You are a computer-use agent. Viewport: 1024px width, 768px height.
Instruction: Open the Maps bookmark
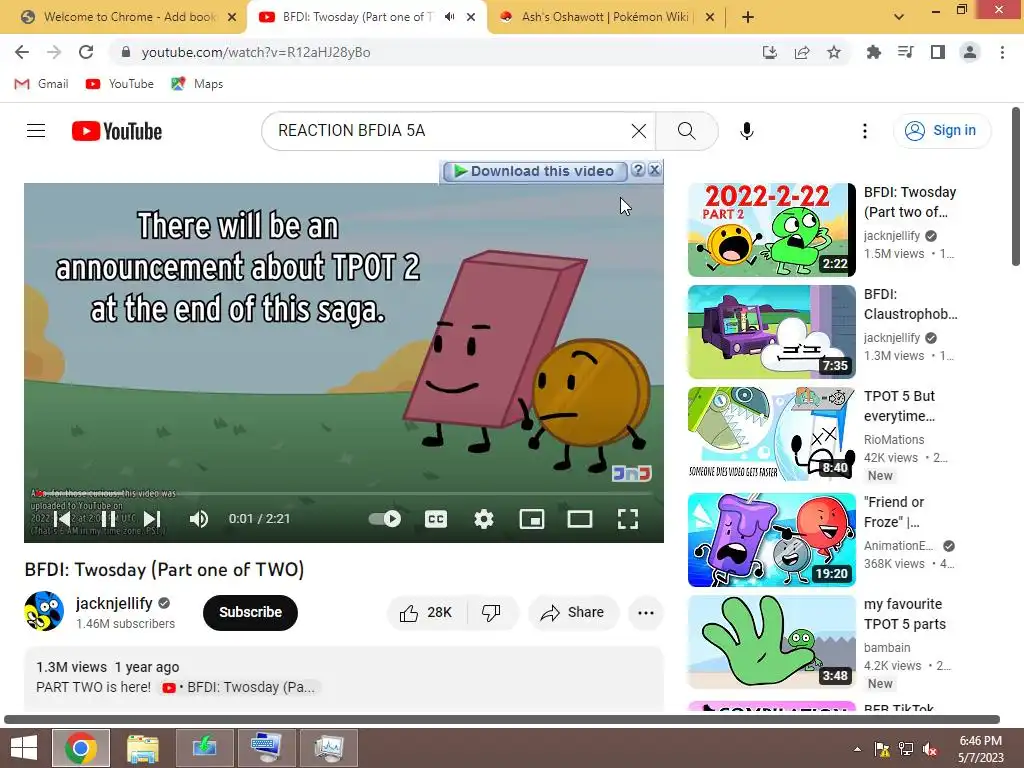[x=197, y=84]
